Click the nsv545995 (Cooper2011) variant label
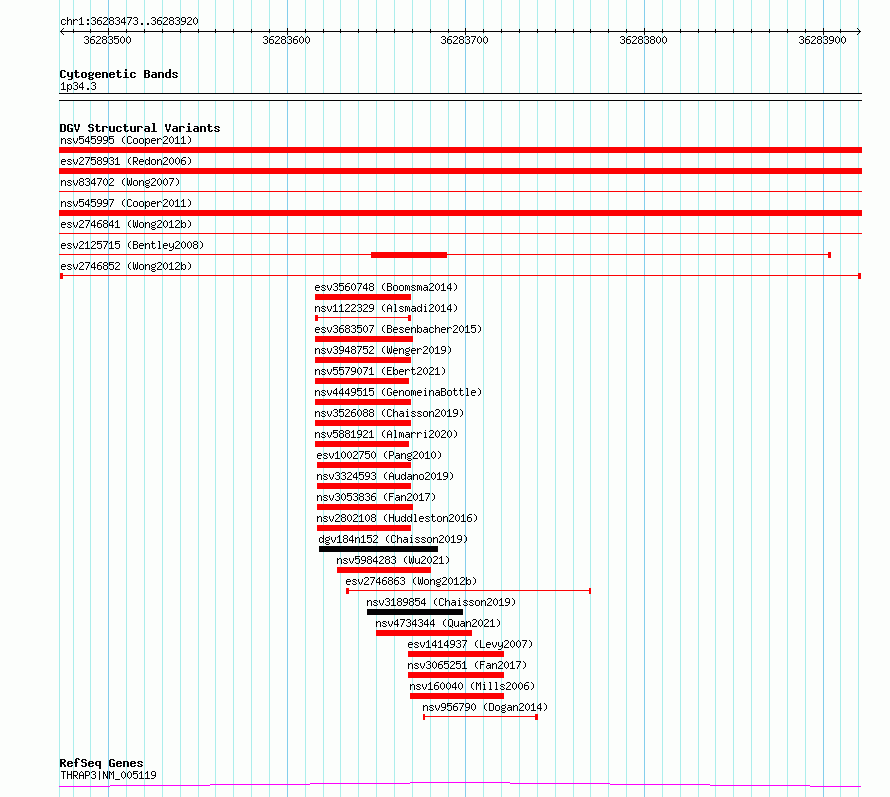 coord(126,140)
